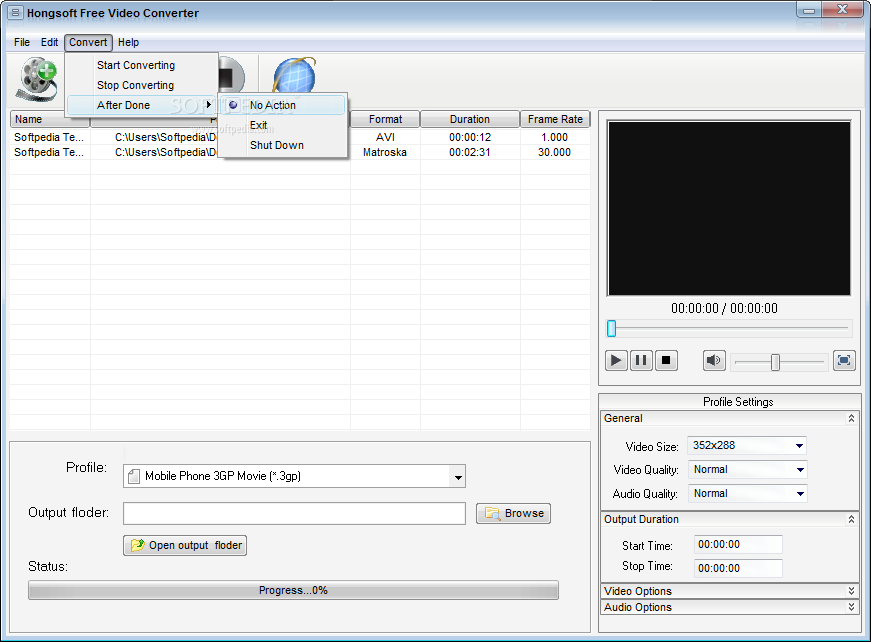Click the Format column header

[385, 119]
